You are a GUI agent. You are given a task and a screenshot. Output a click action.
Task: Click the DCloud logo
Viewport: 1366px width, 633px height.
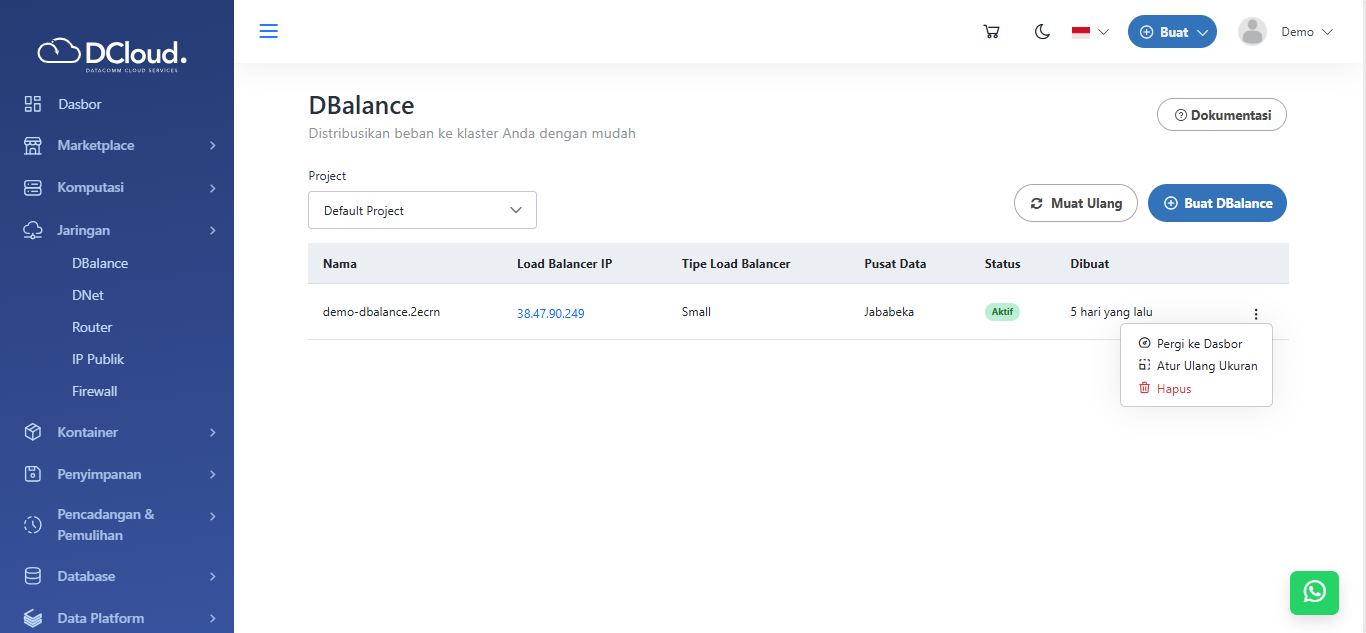[x=112, y=54]
